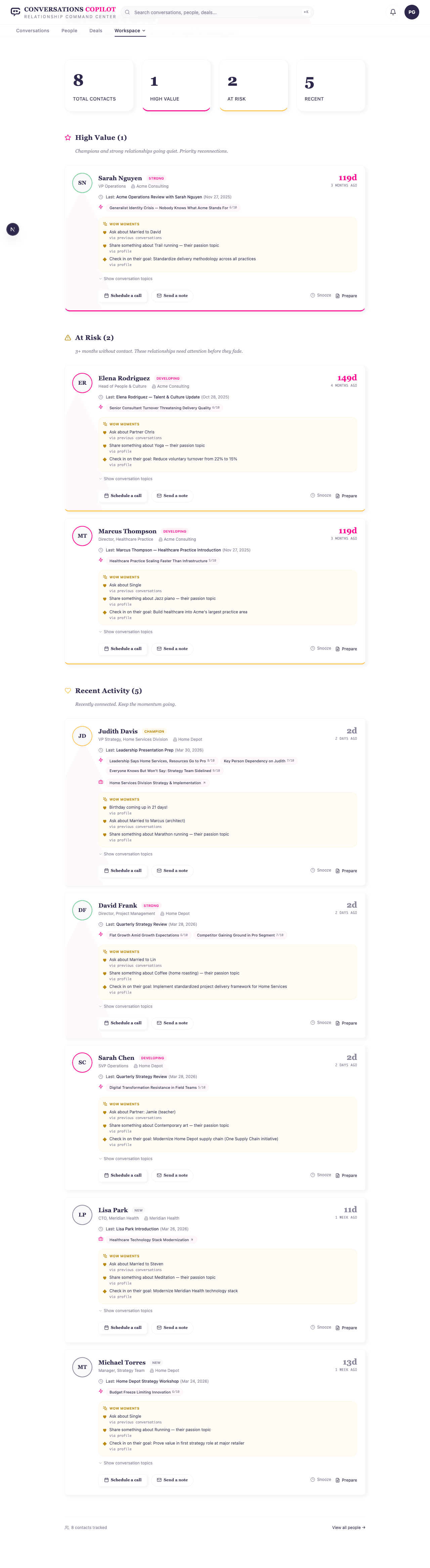The width and height of the screenshot is (430, 1568).
Task: Open the PG user avatar menu
Action: point(412,12)
